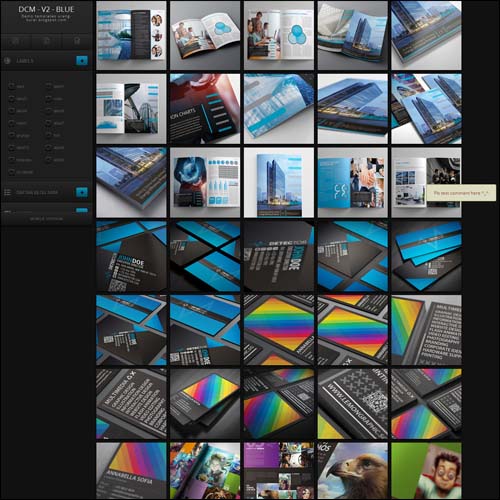Expand the partially hidden third sidebar section
The height and width of the screenshot is (500, 500).
(x=82, y=210)
